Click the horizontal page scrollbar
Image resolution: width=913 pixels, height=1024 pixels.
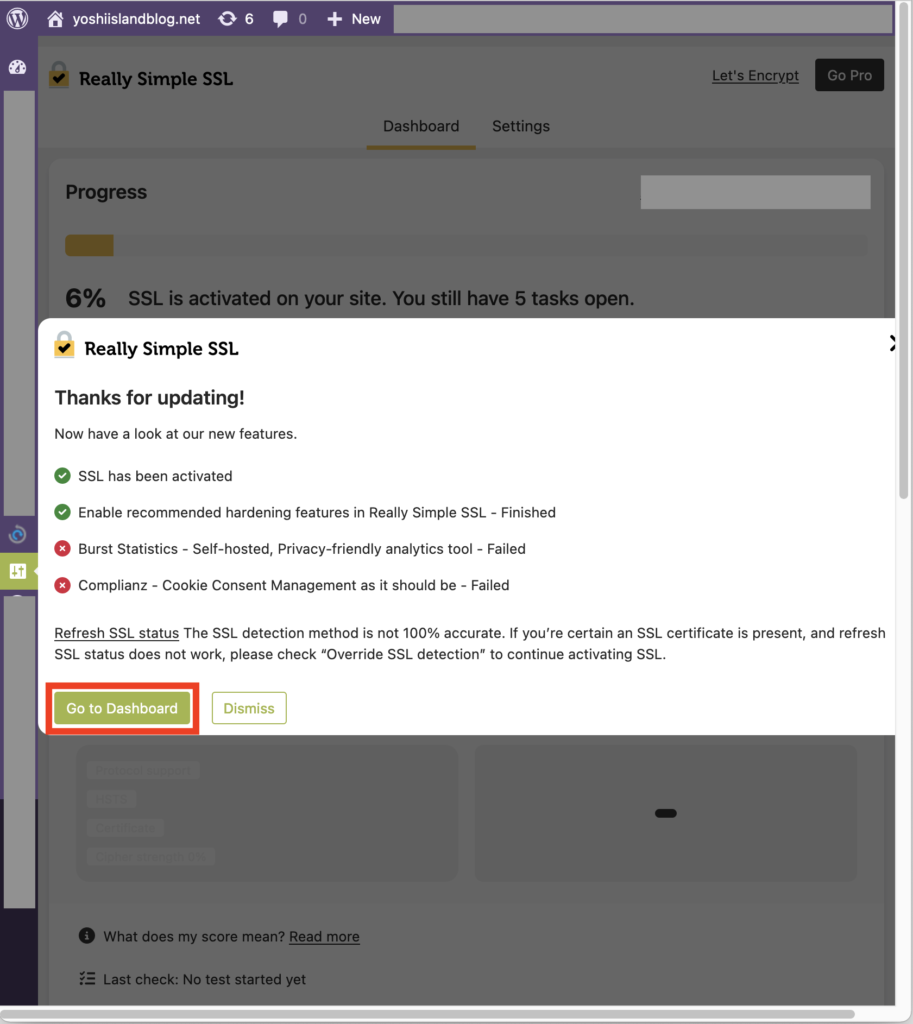tap(427, 1015)
